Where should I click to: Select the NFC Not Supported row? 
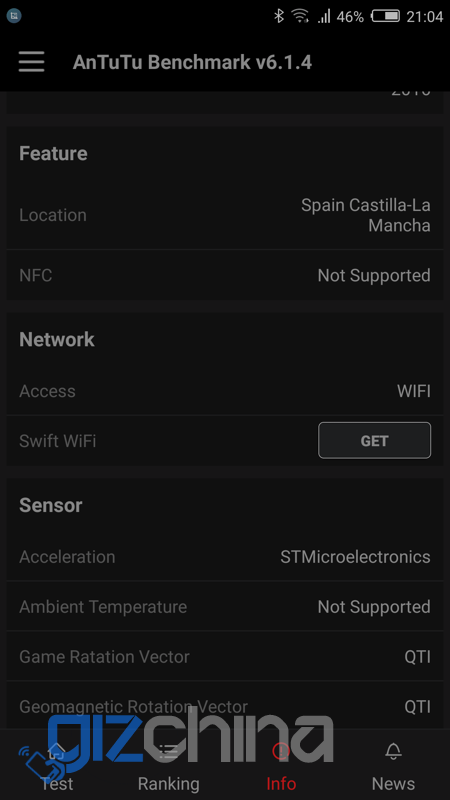click(x=225, y=276)
